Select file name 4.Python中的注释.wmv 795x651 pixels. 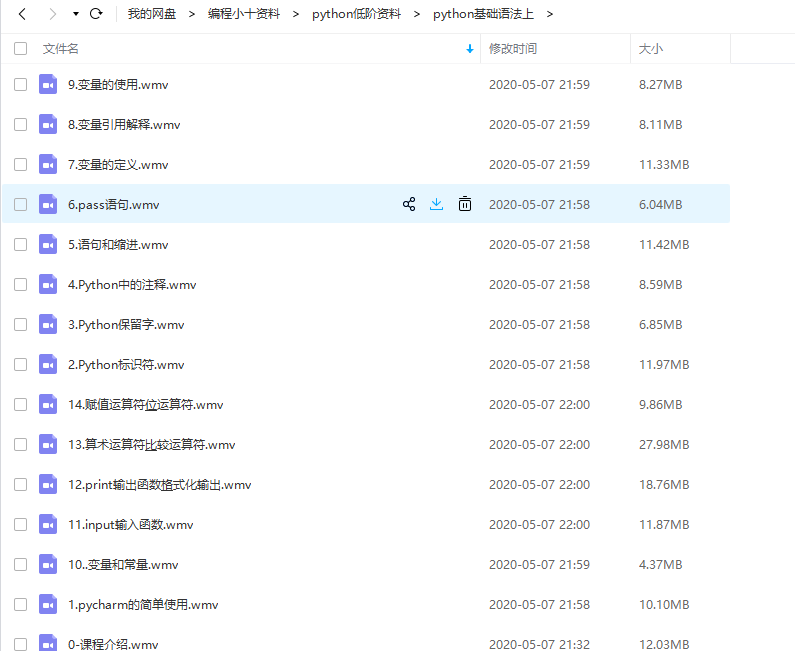point(132,285)
